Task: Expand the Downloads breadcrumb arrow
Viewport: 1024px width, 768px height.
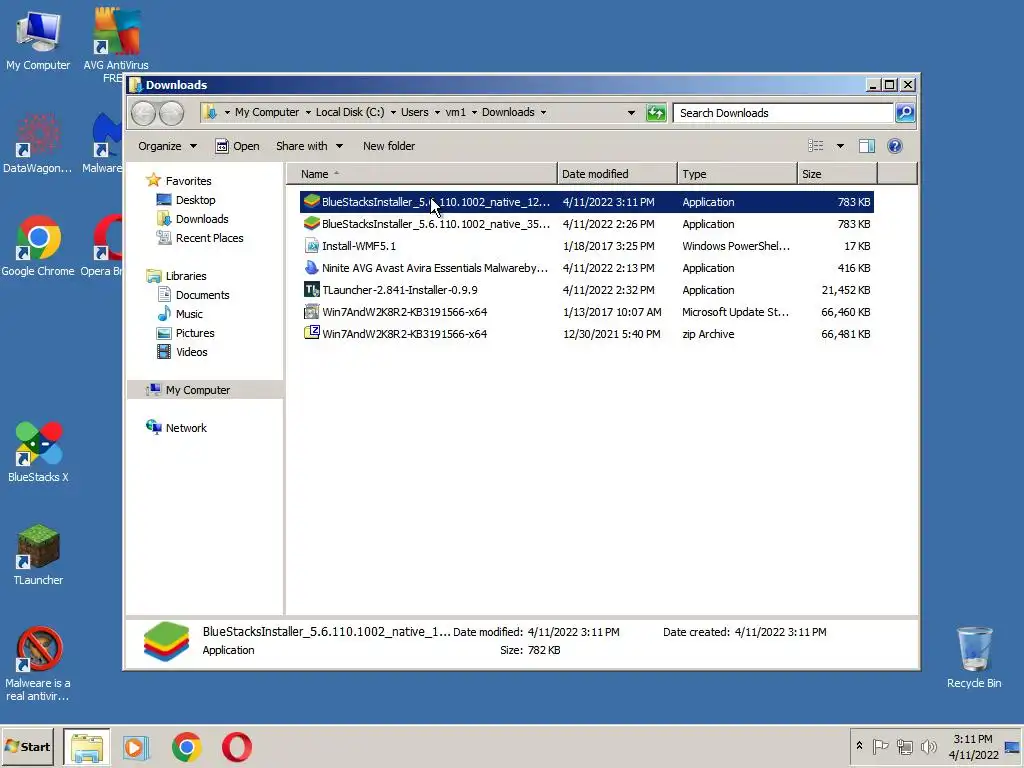Action: pos(543,112)
